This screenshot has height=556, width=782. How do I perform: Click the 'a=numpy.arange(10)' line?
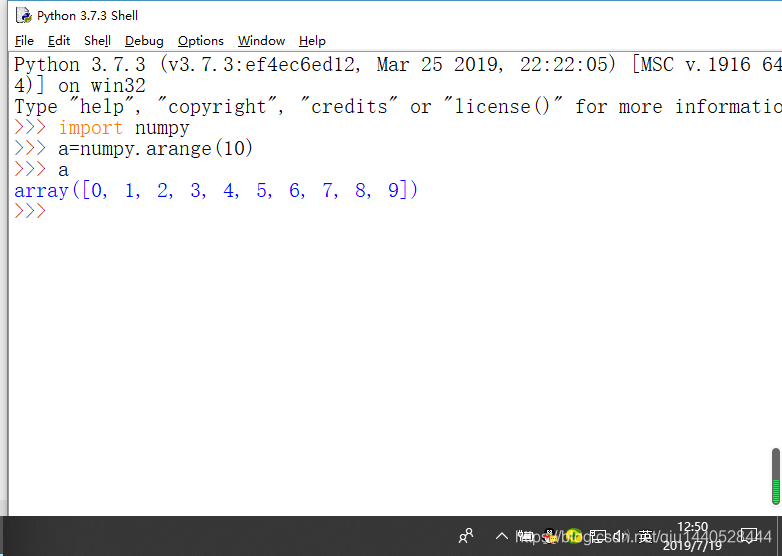155,149
